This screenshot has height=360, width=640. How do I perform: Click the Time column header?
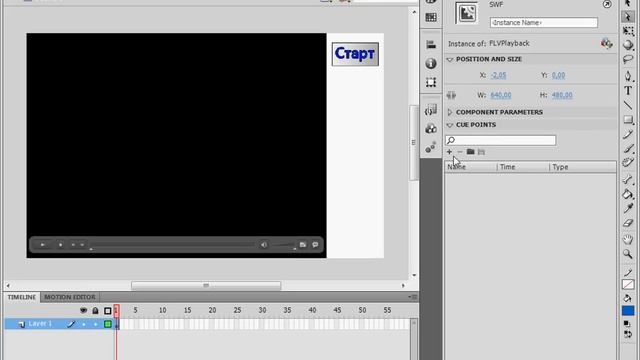coord(523,167)
